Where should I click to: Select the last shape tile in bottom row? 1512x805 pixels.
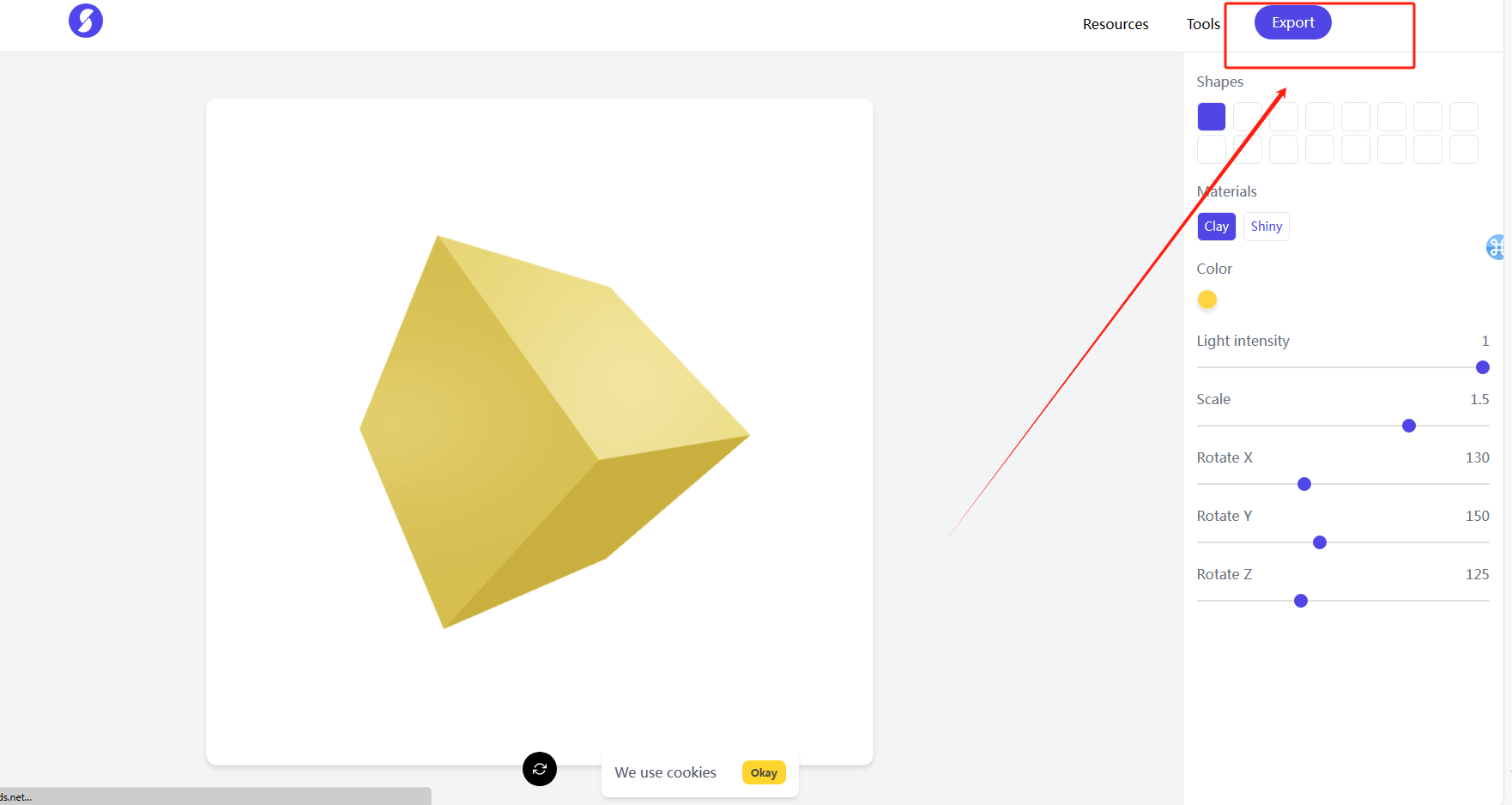tap(1464, 149)
